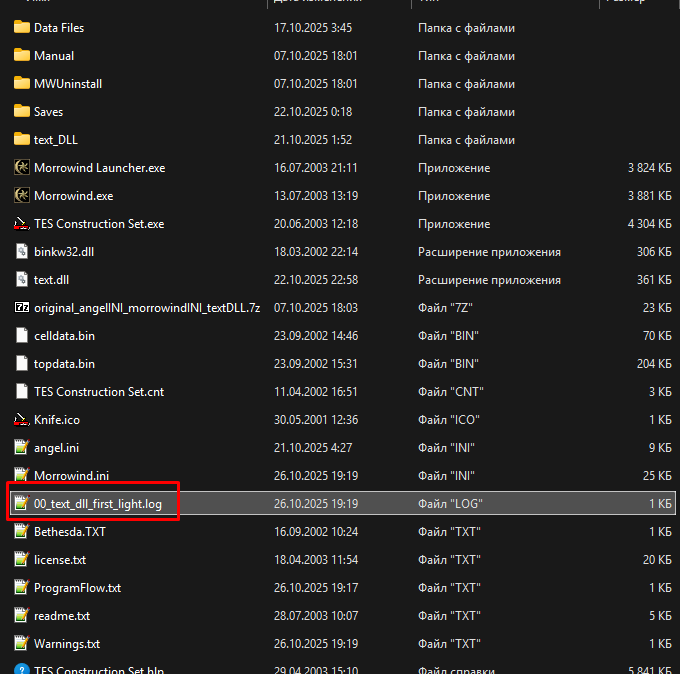Click the Knife.ico file icon
The image size is (680, 674).
[22, 420]
